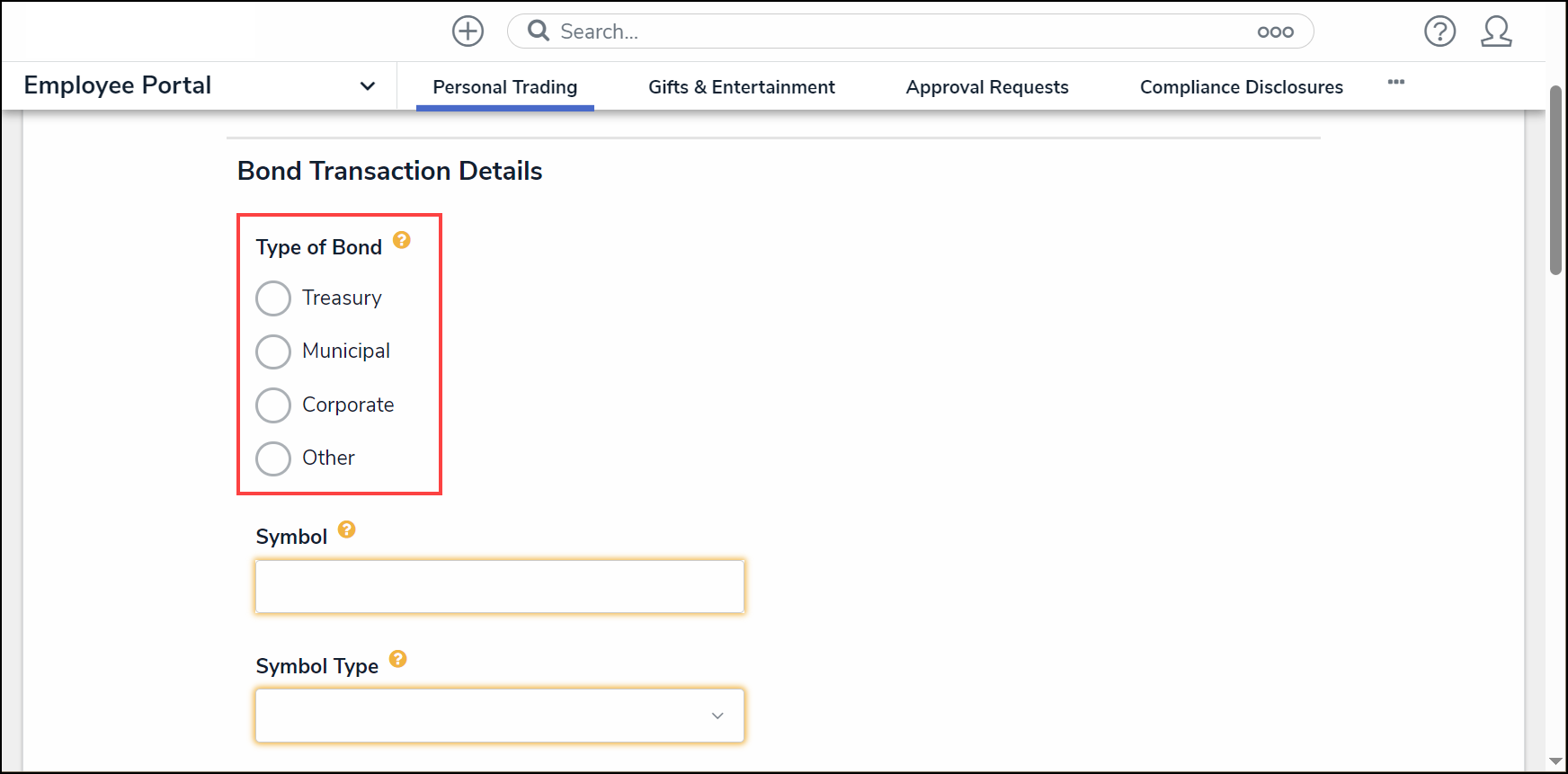Image resolution: width=1568 pixels, height=774 pixels.
Task: Click help icon next to Type of Bond
Action: pos(402,240)
